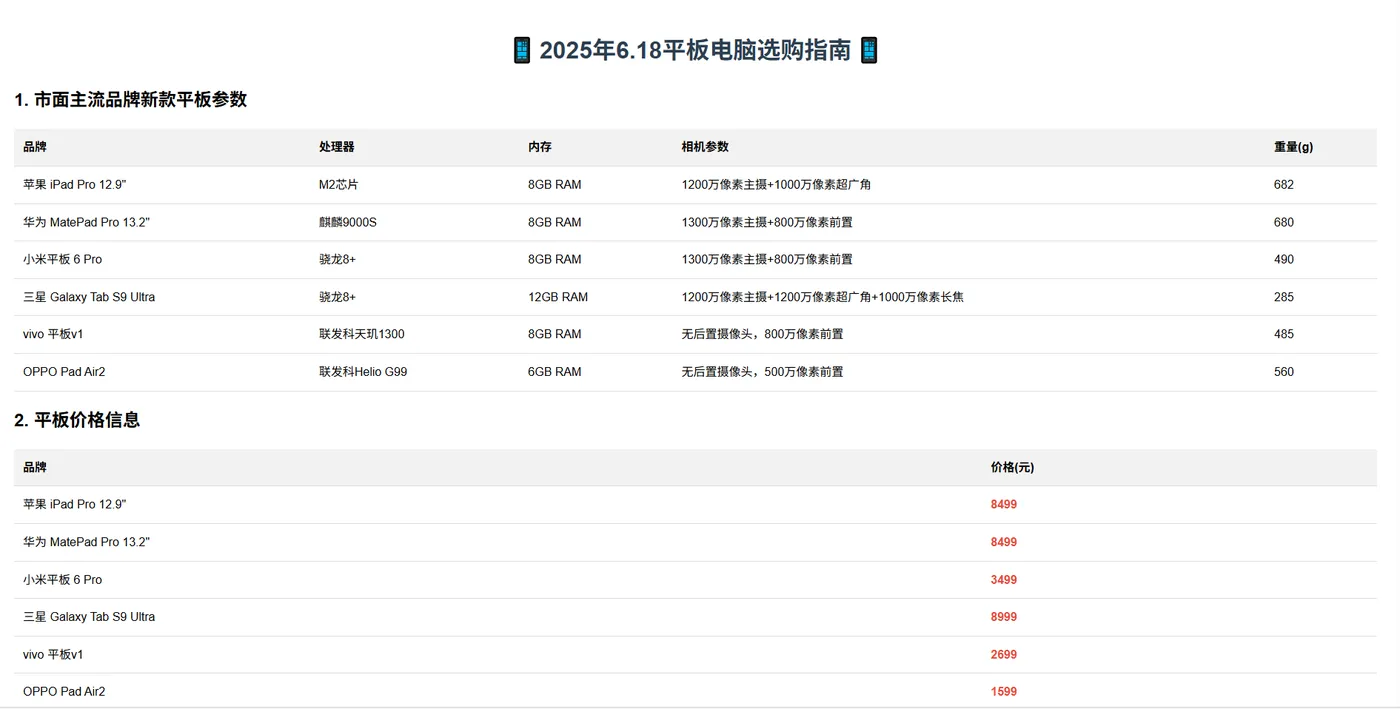This screenshot has width=1400, height=709.
Task: Click the 联发科Helio G99 processor cell
Action: [x=363, y=372]
